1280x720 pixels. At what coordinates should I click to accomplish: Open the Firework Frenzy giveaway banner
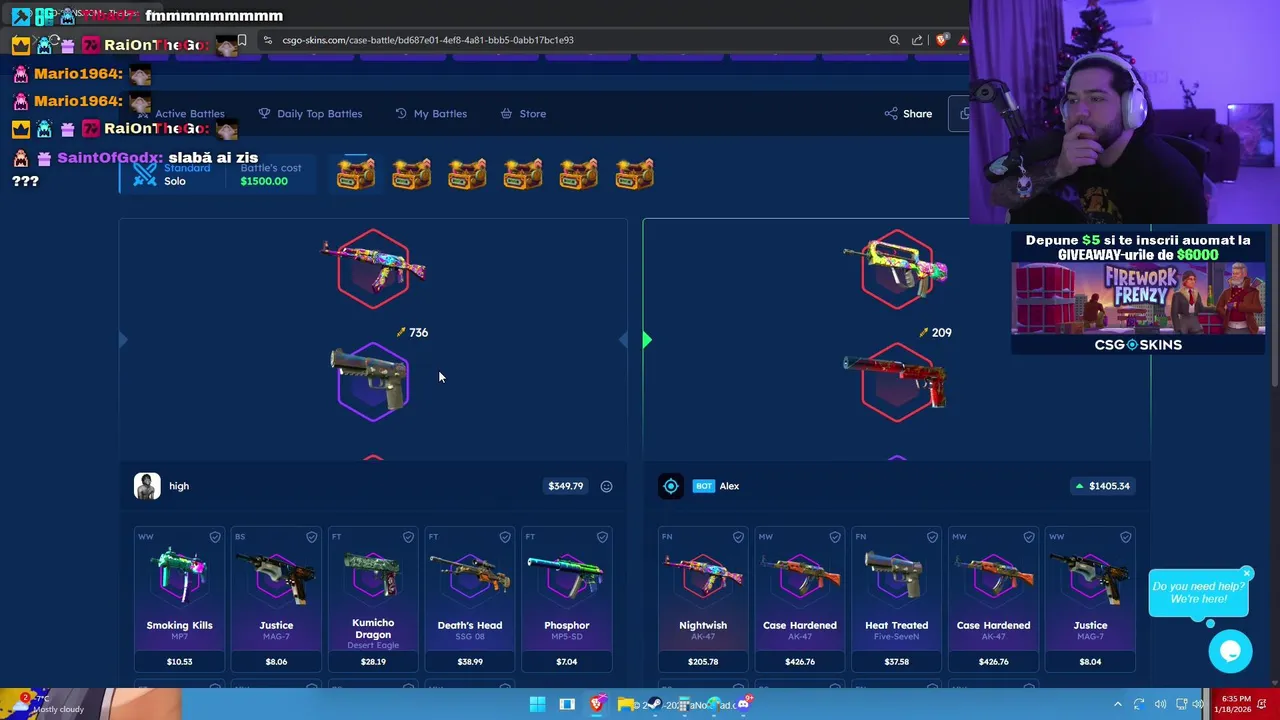(x=1138, y=293)
